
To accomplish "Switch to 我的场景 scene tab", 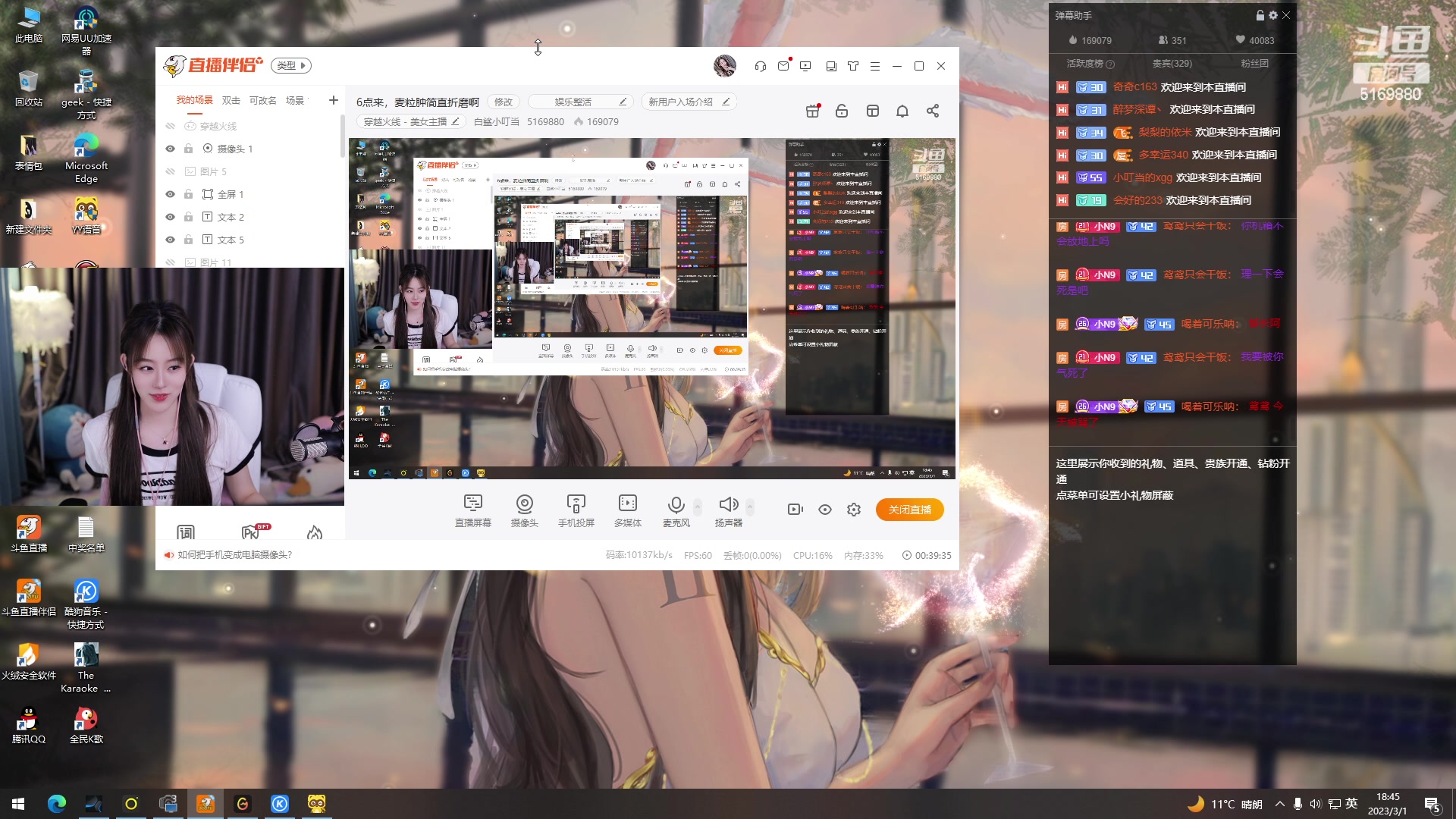I will pyautogui.click(x=195, y=100).
